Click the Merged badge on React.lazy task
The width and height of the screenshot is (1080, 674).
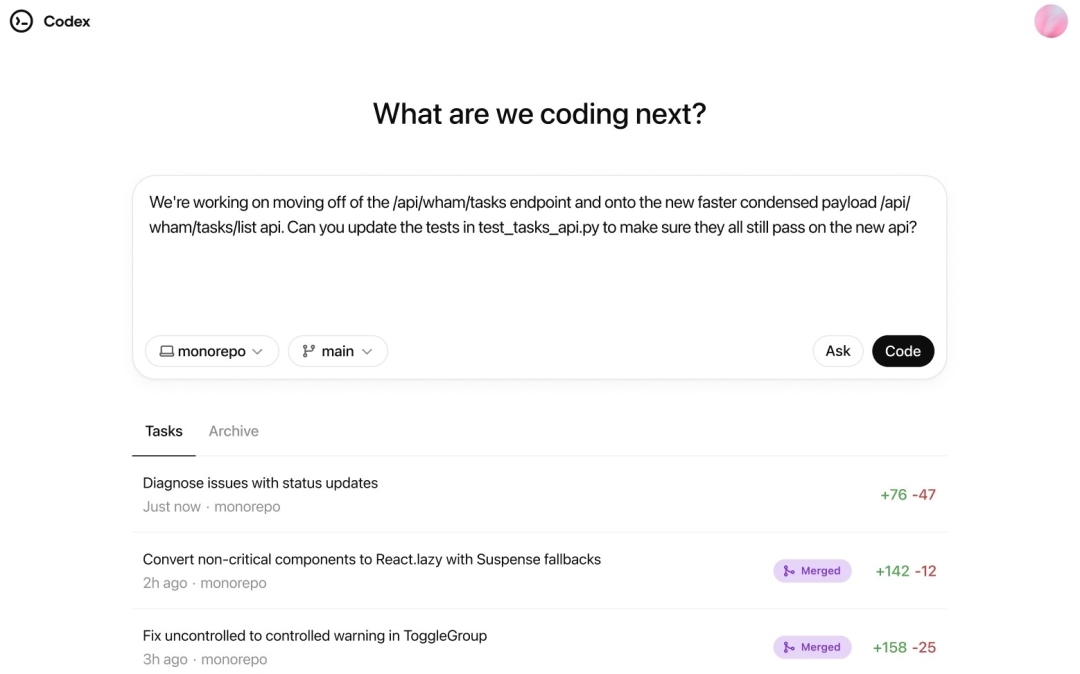coord(812,571)
